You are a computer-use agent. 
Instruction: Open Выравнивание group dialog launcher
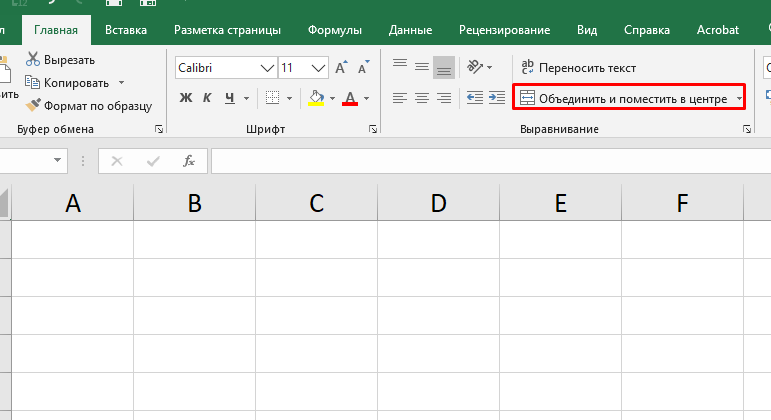pos(747,129)
